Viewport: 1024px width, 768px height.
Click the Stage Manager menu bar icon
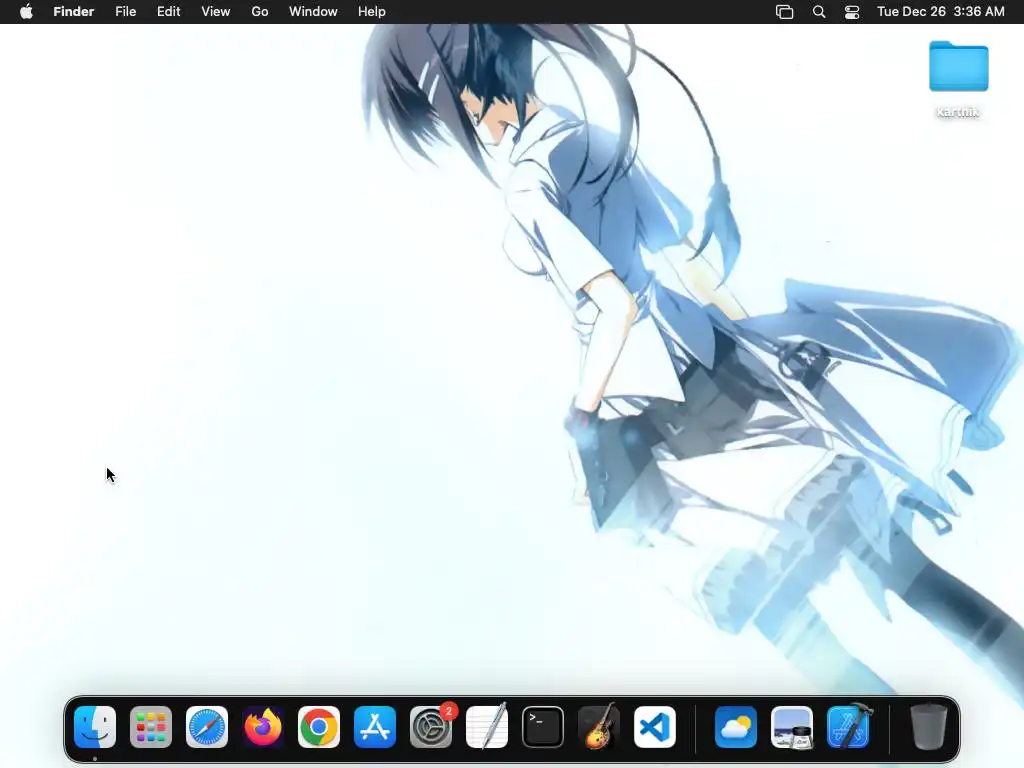pyautogui.click(x=784, y=12)
